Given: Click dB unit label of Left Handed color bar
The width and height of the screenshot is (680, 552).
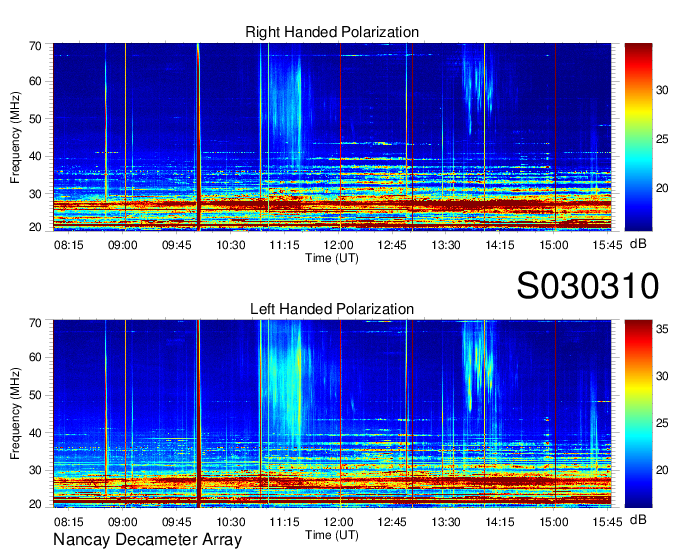Looking at the screenshot, I should [638, 519].
